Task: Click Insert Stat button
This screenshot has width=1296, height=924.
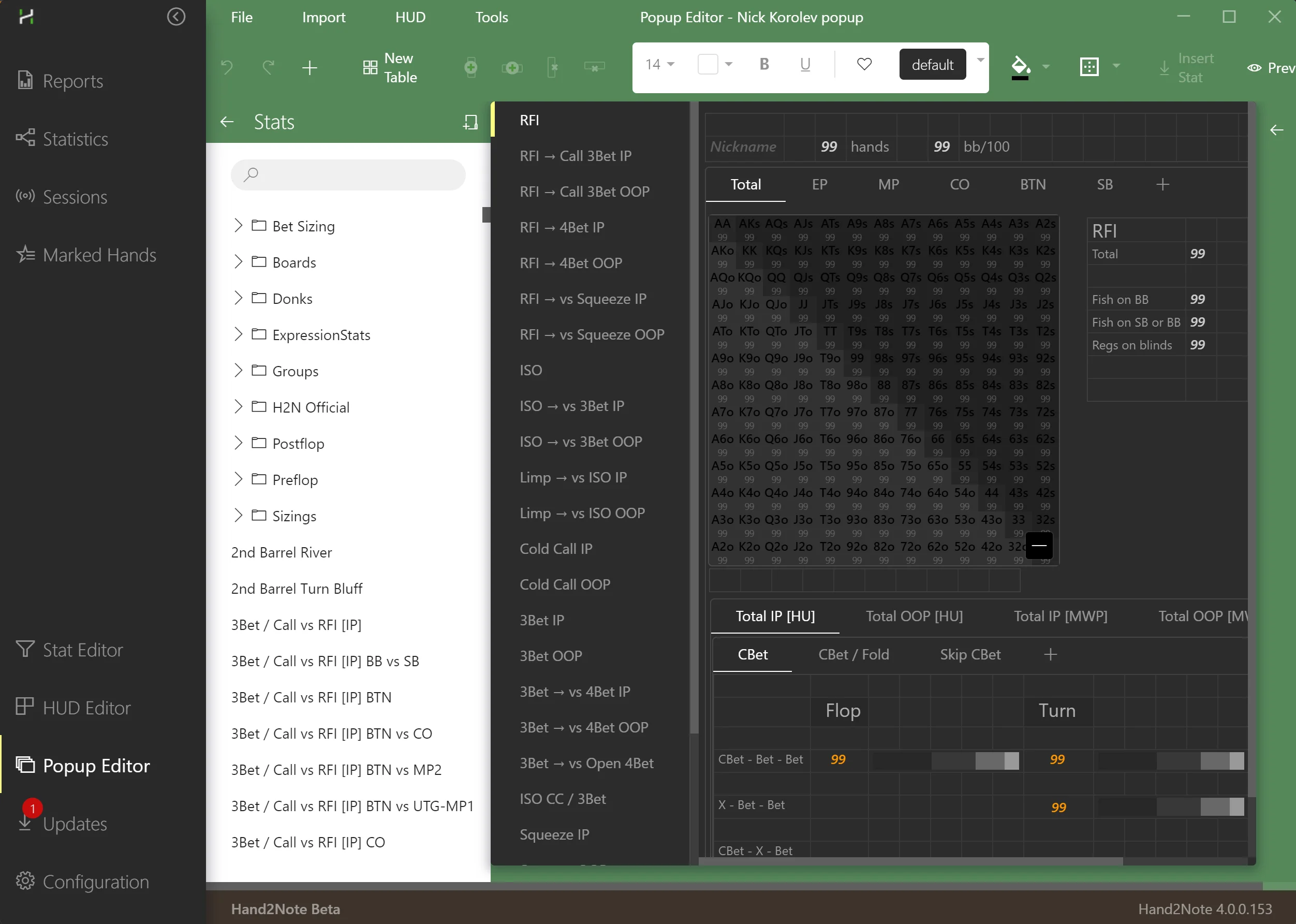Action: [x=1187, y=67]
